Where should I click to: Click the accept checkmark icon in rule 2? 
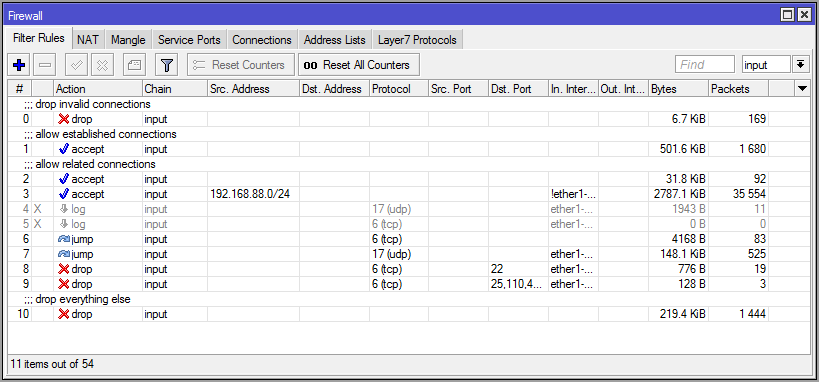coord(64,179)
